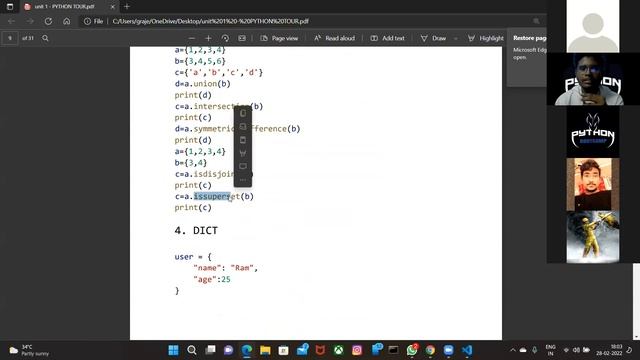Switch to Zoom app on taskbar
Screen dimensions: 640x360
(449, 350)
